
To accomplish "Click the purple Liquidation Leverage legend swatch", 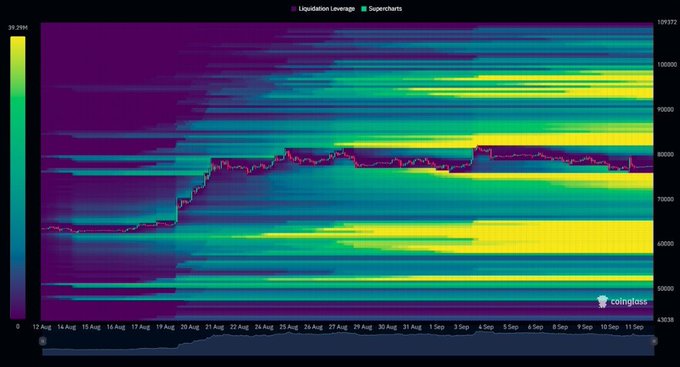I will coord(294,9).
